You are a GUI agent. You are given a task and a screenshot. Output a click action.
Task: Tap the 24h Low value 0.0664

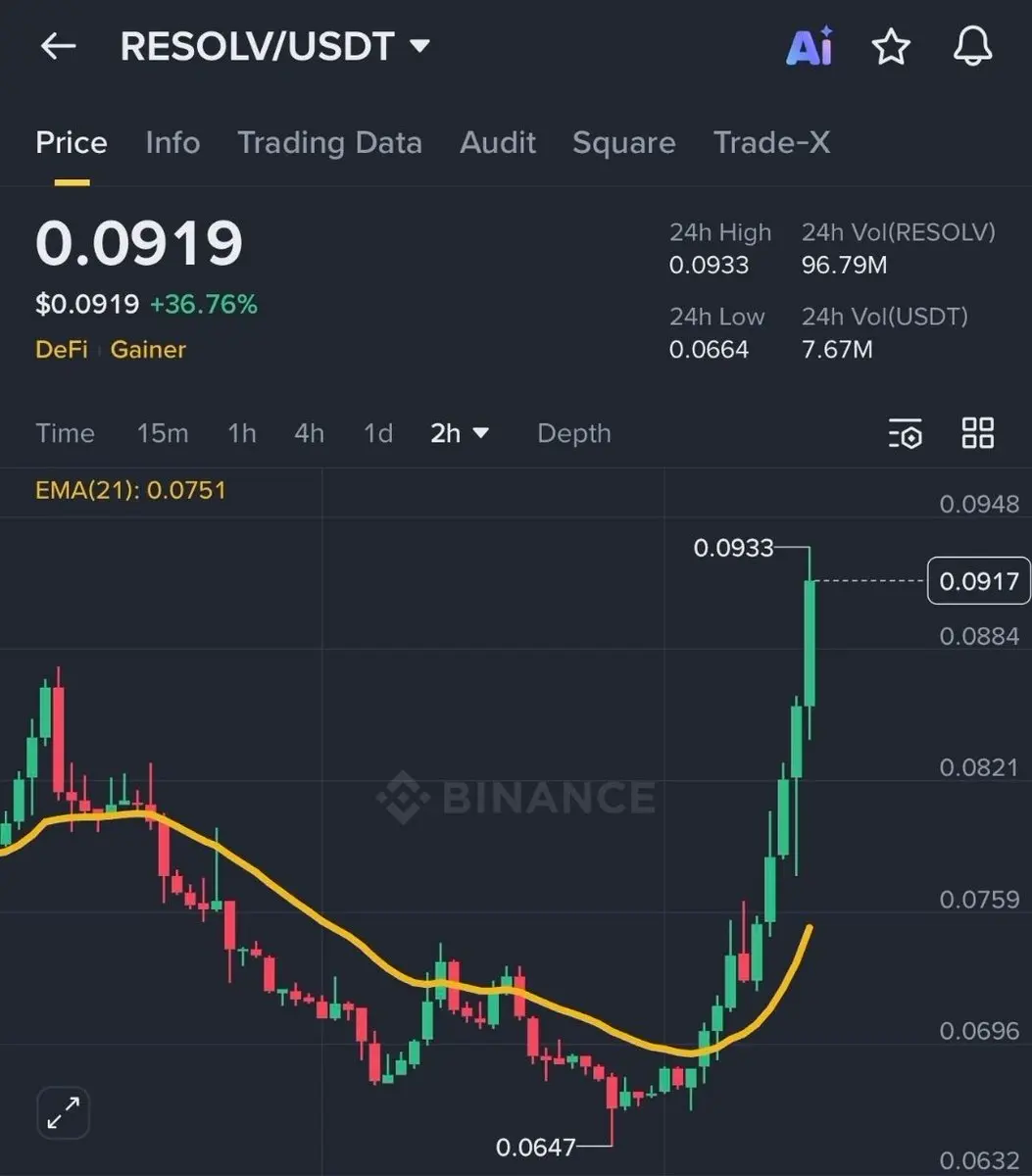(x=709, y=350)
